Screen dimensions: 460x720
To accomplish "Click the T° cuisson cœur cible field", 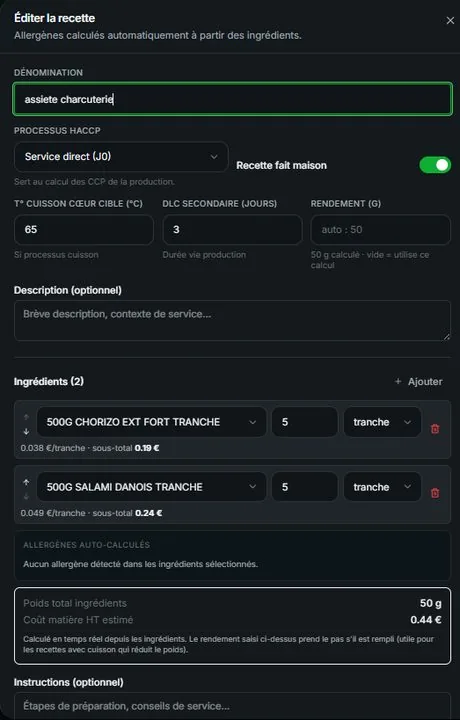I will click(x=84, y=230).
